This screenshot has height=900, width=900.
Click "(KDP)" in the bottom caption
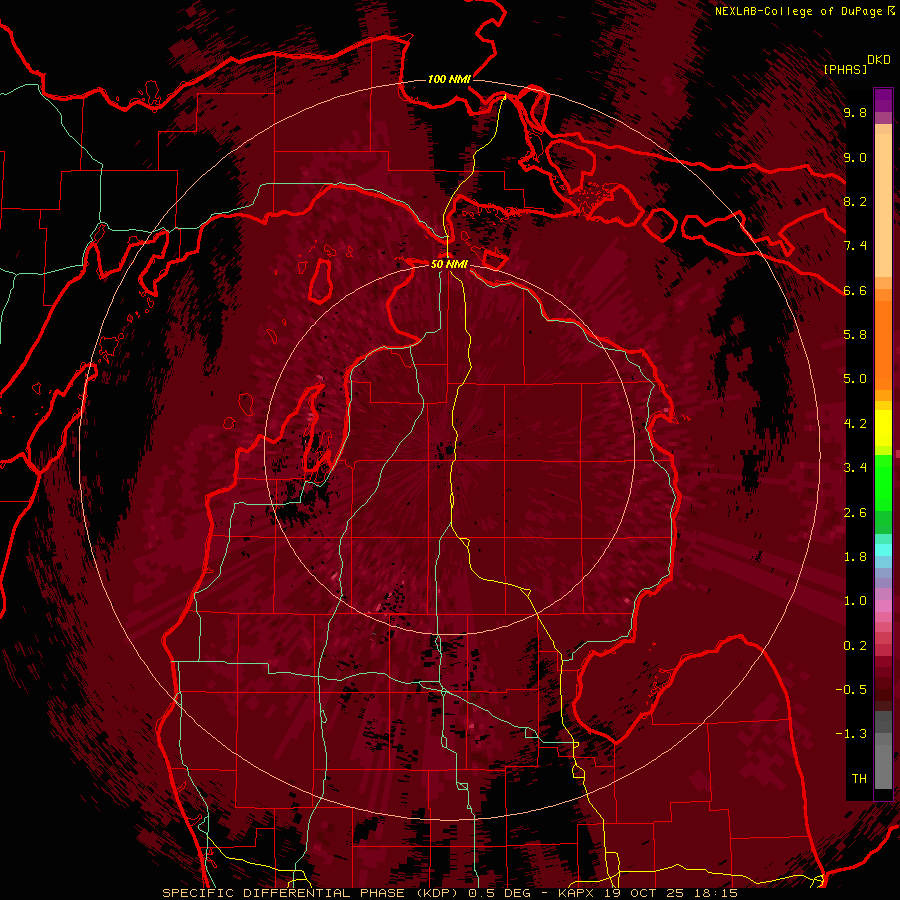pyautogui.click(x=439, y=893)
